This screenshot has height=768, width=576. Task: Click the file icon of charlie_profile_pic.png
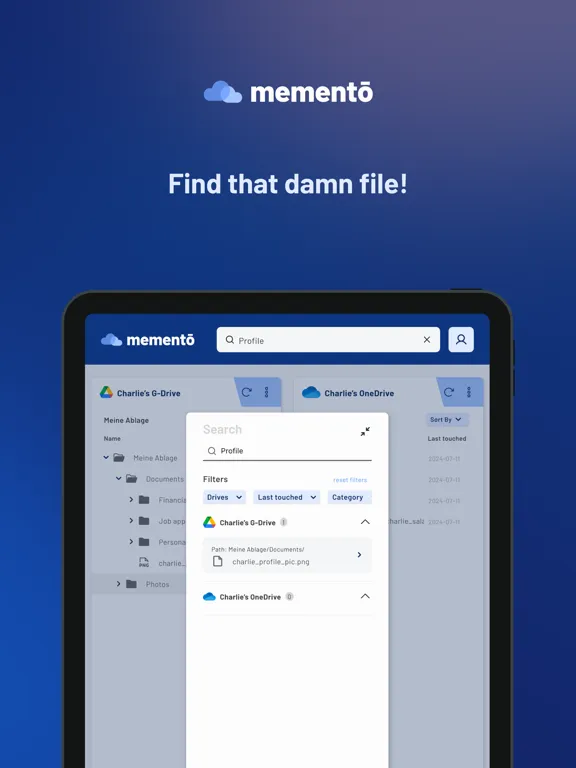[x=217, y=561]
